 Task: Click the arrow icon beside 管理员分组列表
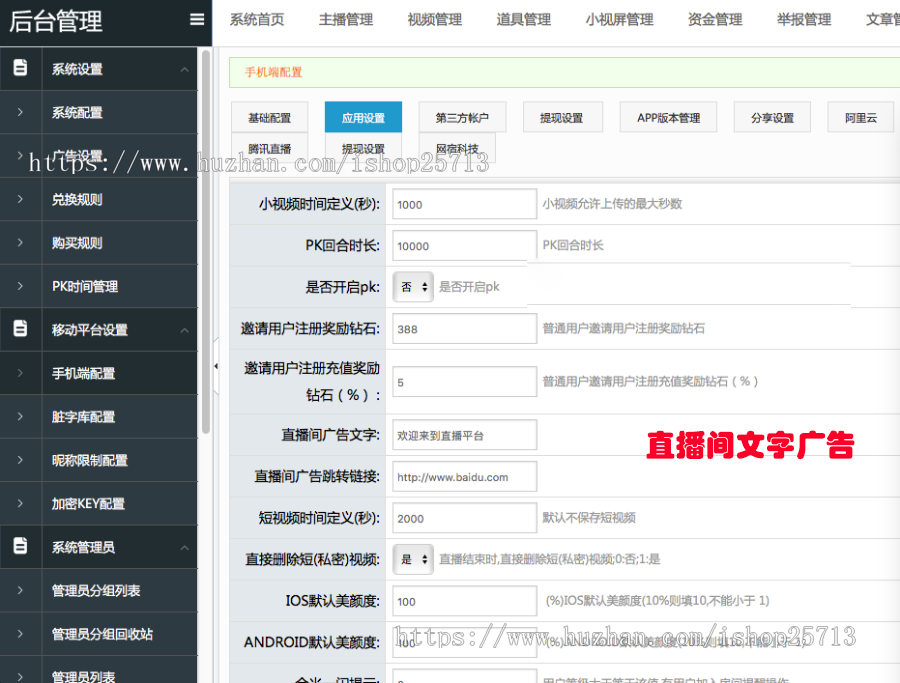20,591
